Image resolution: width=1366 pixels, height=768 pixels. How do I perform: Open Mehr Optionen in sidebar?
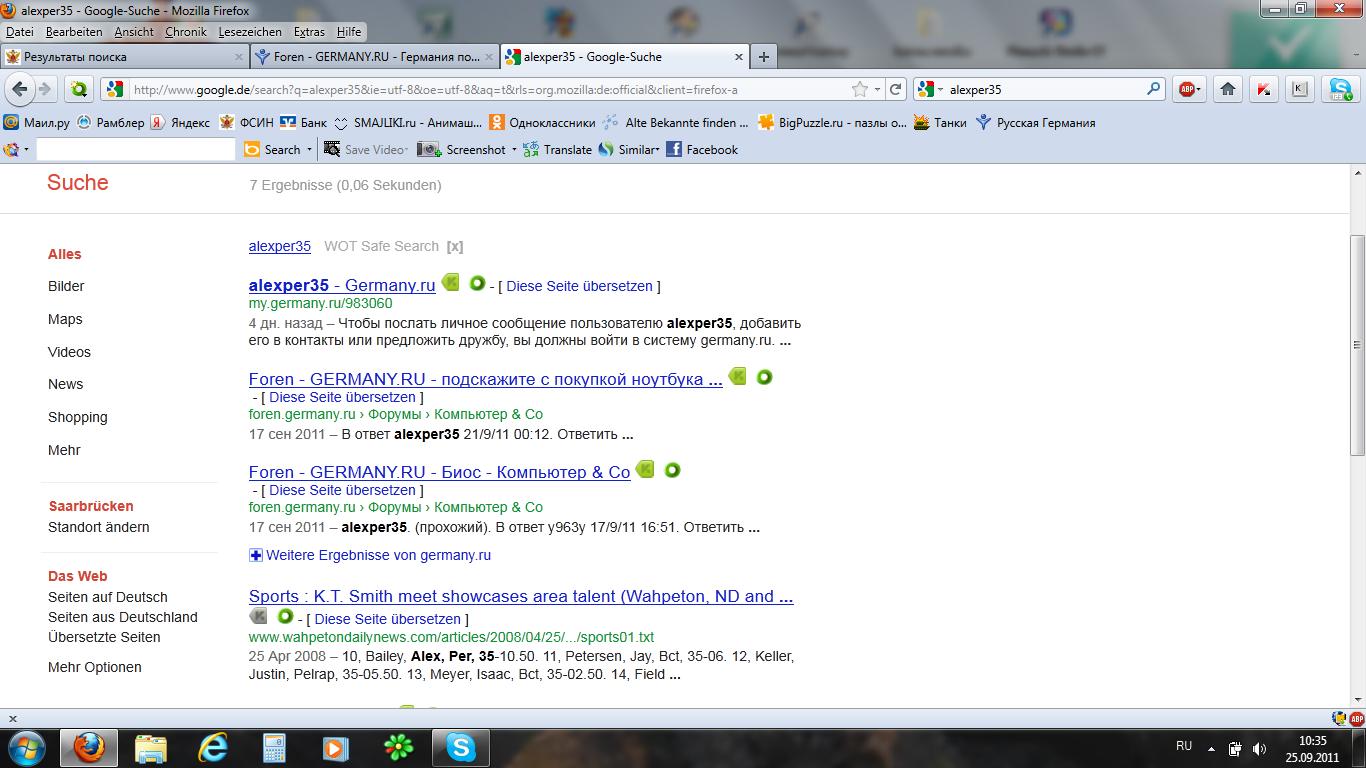click(95, 667)
